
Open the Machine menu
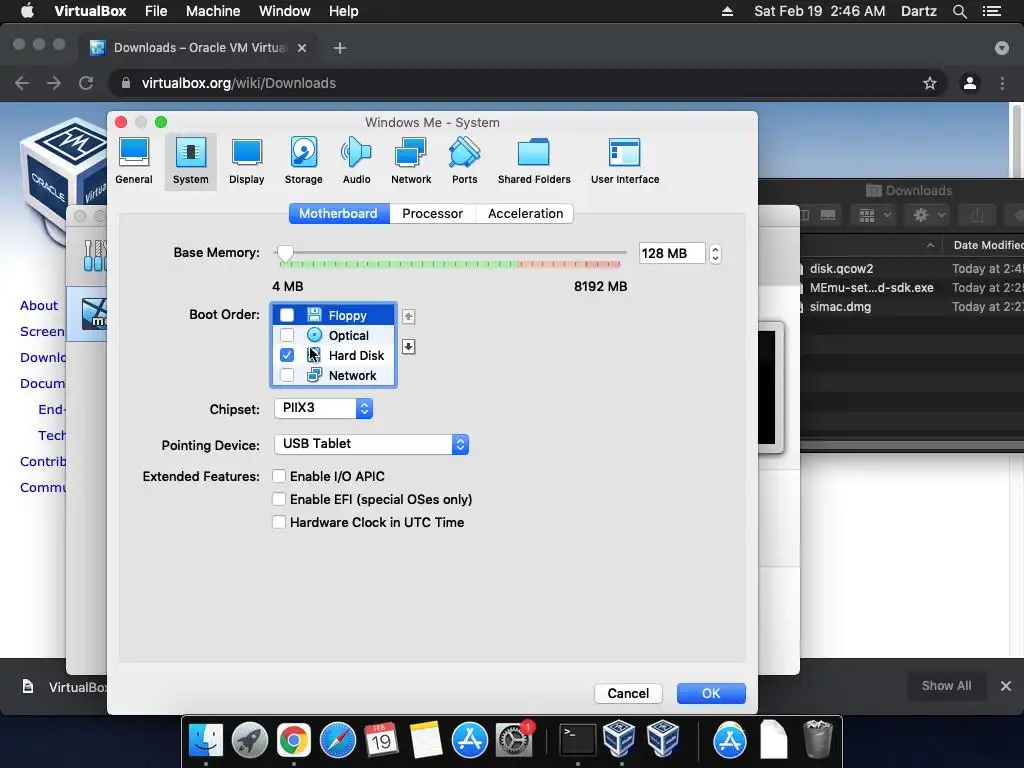click(213, 11)
